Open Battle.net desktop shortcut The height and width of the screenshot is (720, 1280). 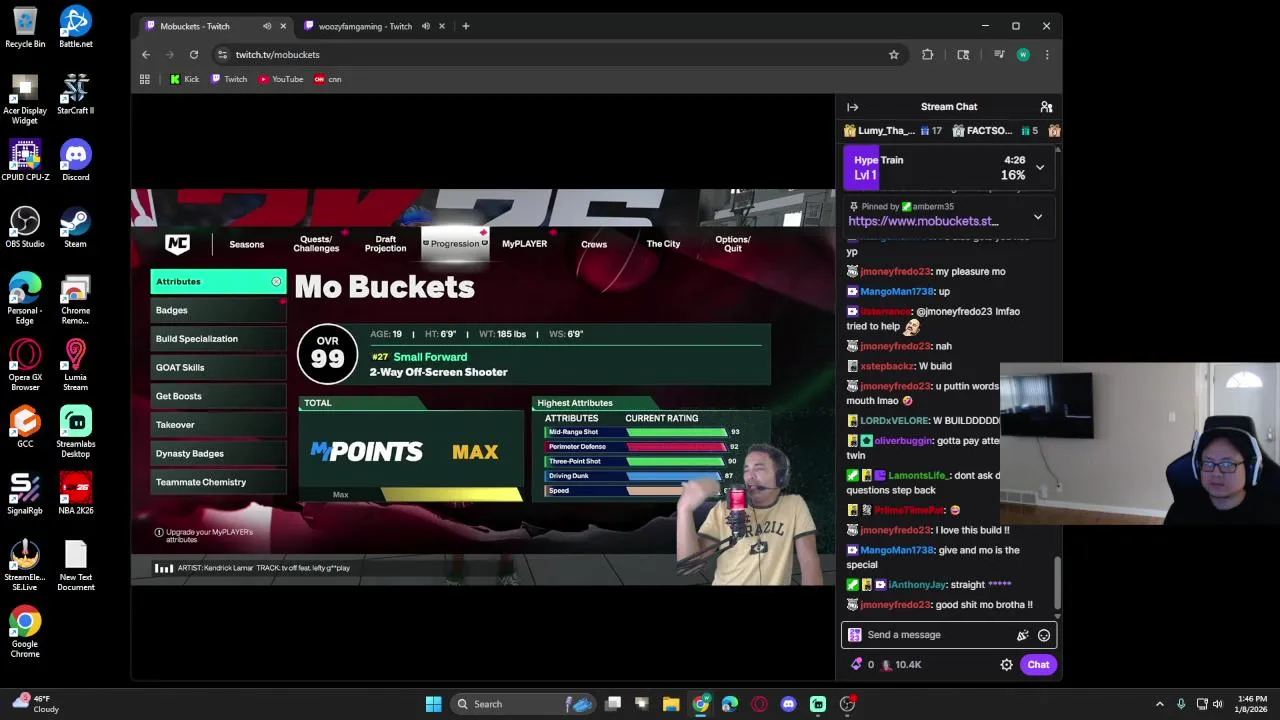tap(75, 28)
